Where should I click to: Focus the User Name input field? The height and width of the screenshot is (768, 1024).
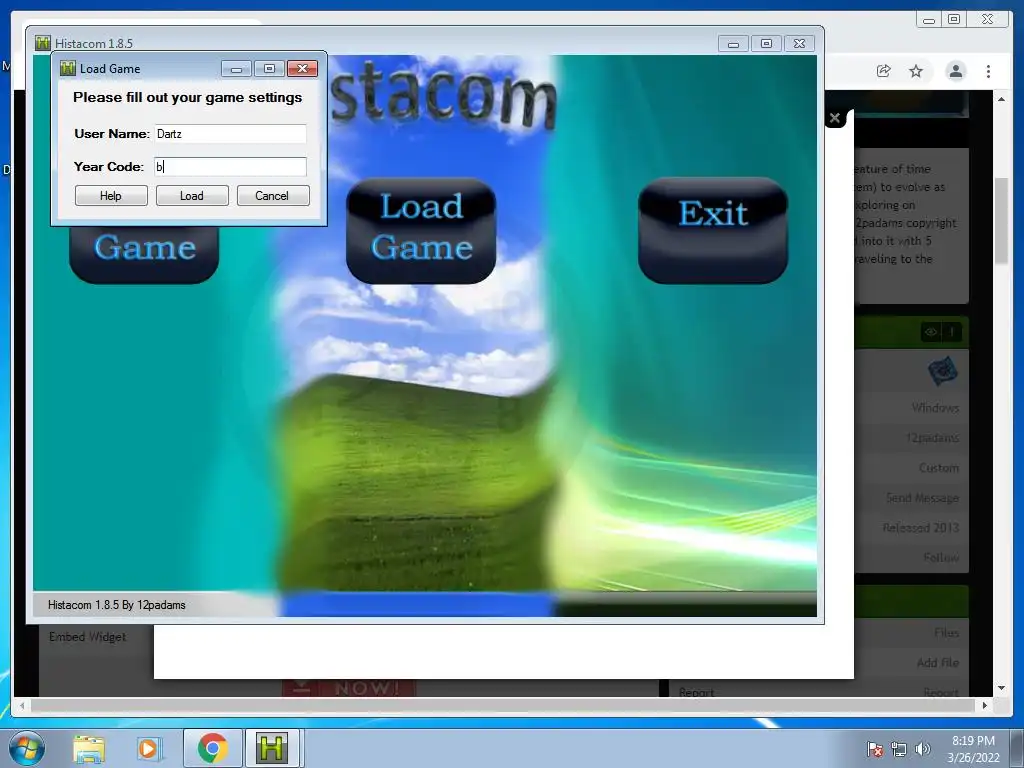[231, 134]
